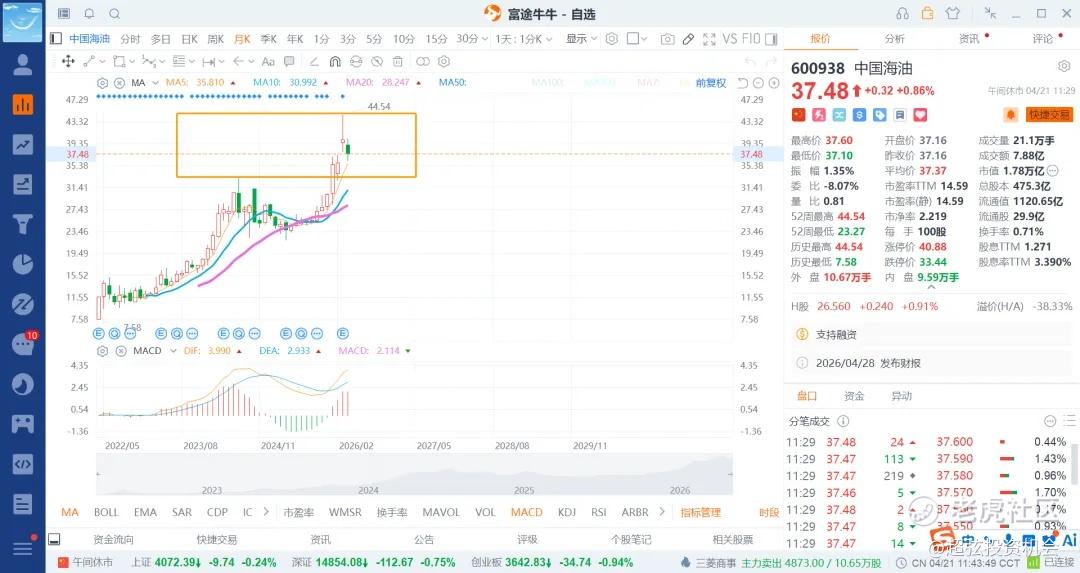The height and width of the screenshot is (573, 1080).
Task: Click the screenshot camera icon in chart toolbar
Action: [667, 39]
